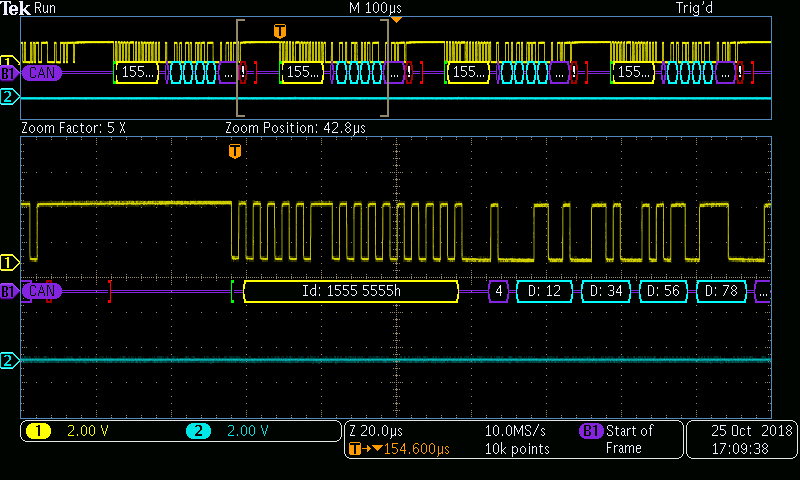Select the orange trigger T marker in zoom window
Viewport: 800px width, 480px height.
tap(235, 151)
